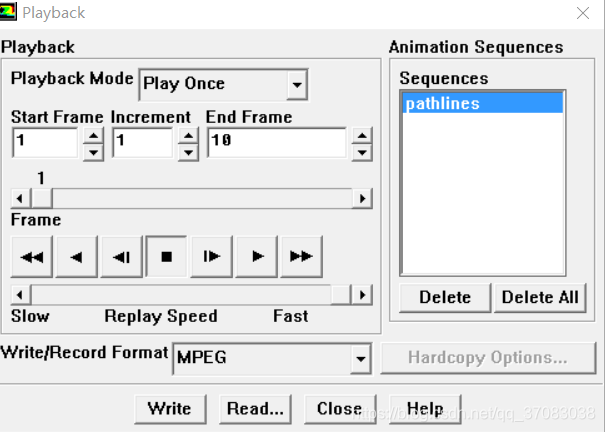The image size is (605, 432).
Task: Click into the End Frame input field
Action: tap(277, 143)
